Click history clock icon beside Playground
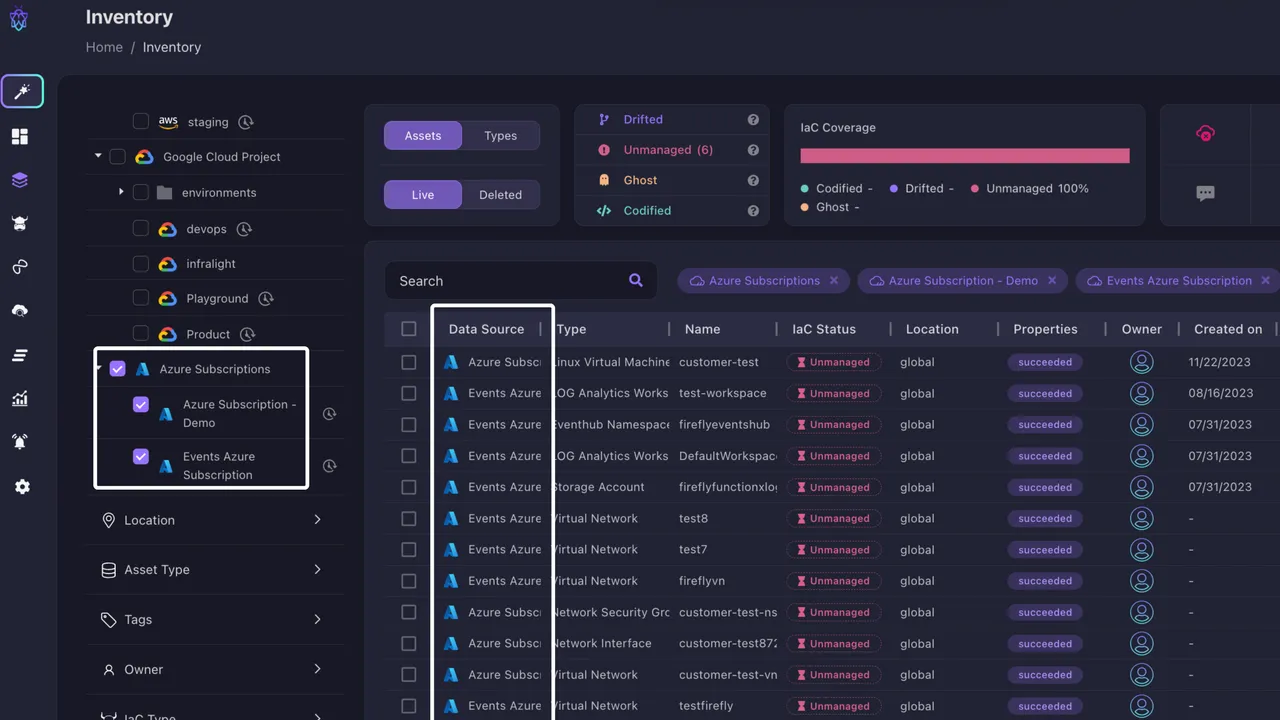This screenshot has width=1280, height=720. tap(266, 299)
